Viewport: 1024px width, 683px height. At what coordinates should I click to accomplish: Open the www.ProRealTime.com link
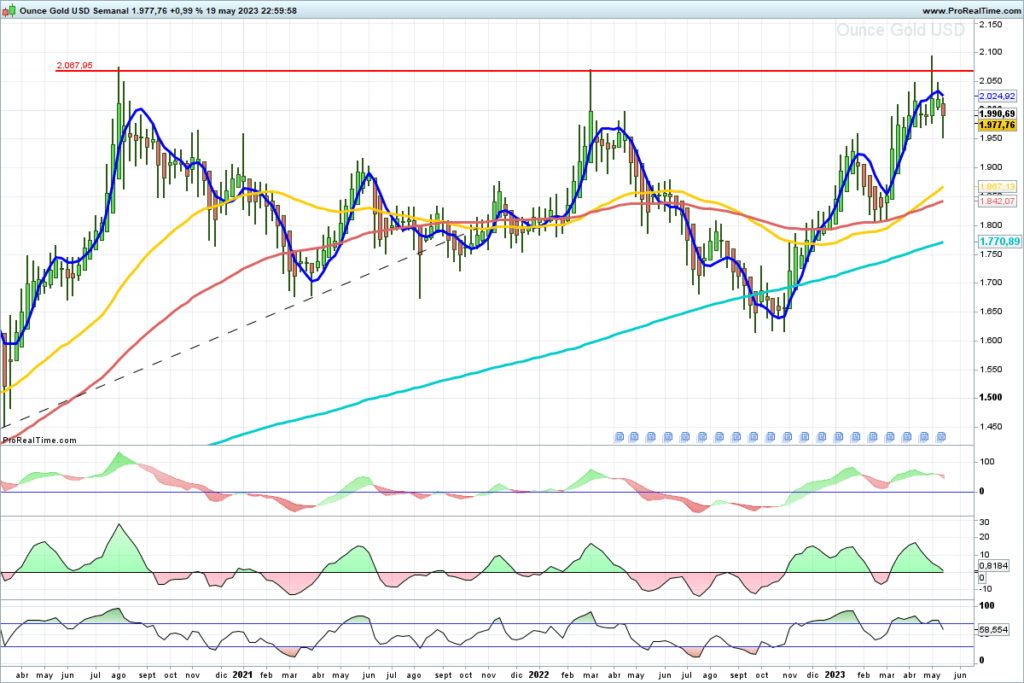[970, 11]
